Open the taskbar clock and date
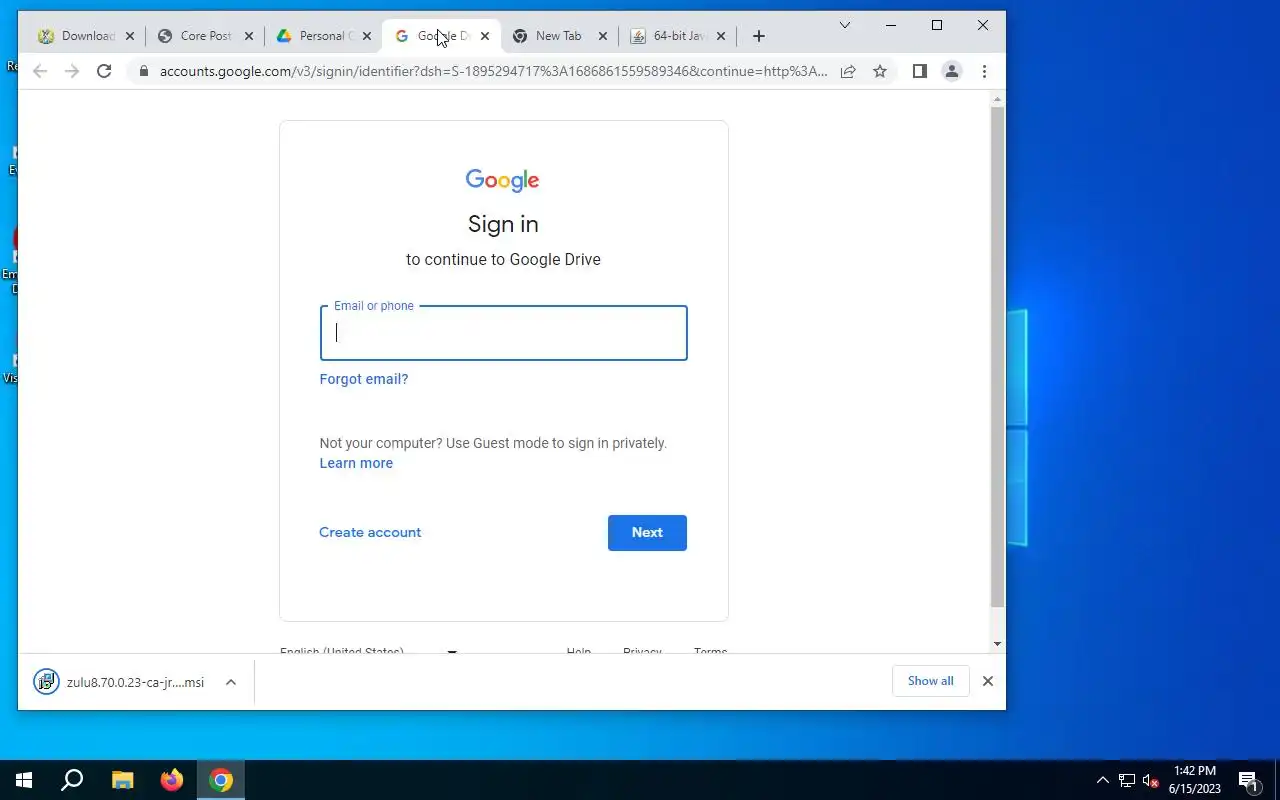The image size is (1280, 800). tap(1195, 780)
